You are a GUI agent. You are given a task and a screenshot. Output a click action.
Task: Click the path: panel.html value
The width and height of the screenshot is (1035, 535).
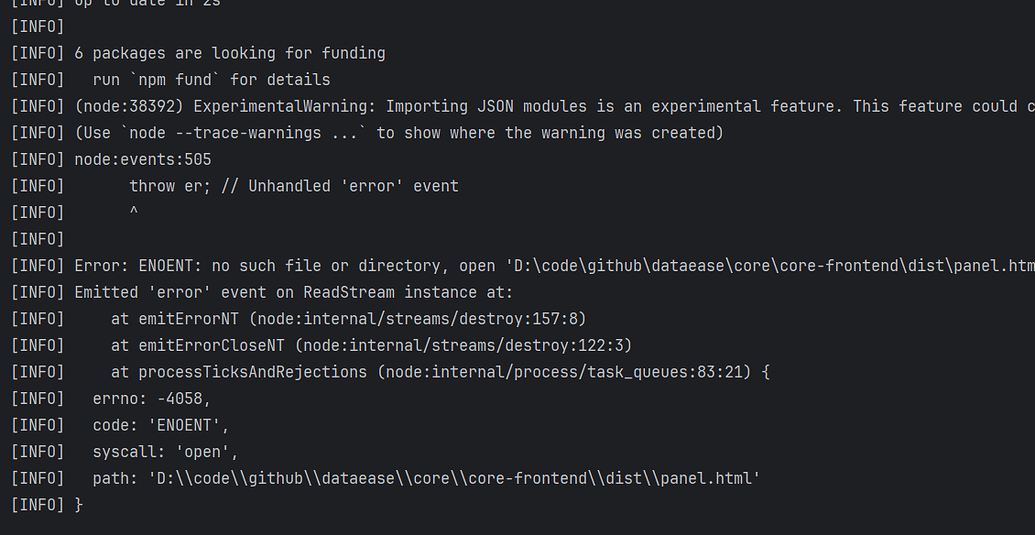click(455, 478)
